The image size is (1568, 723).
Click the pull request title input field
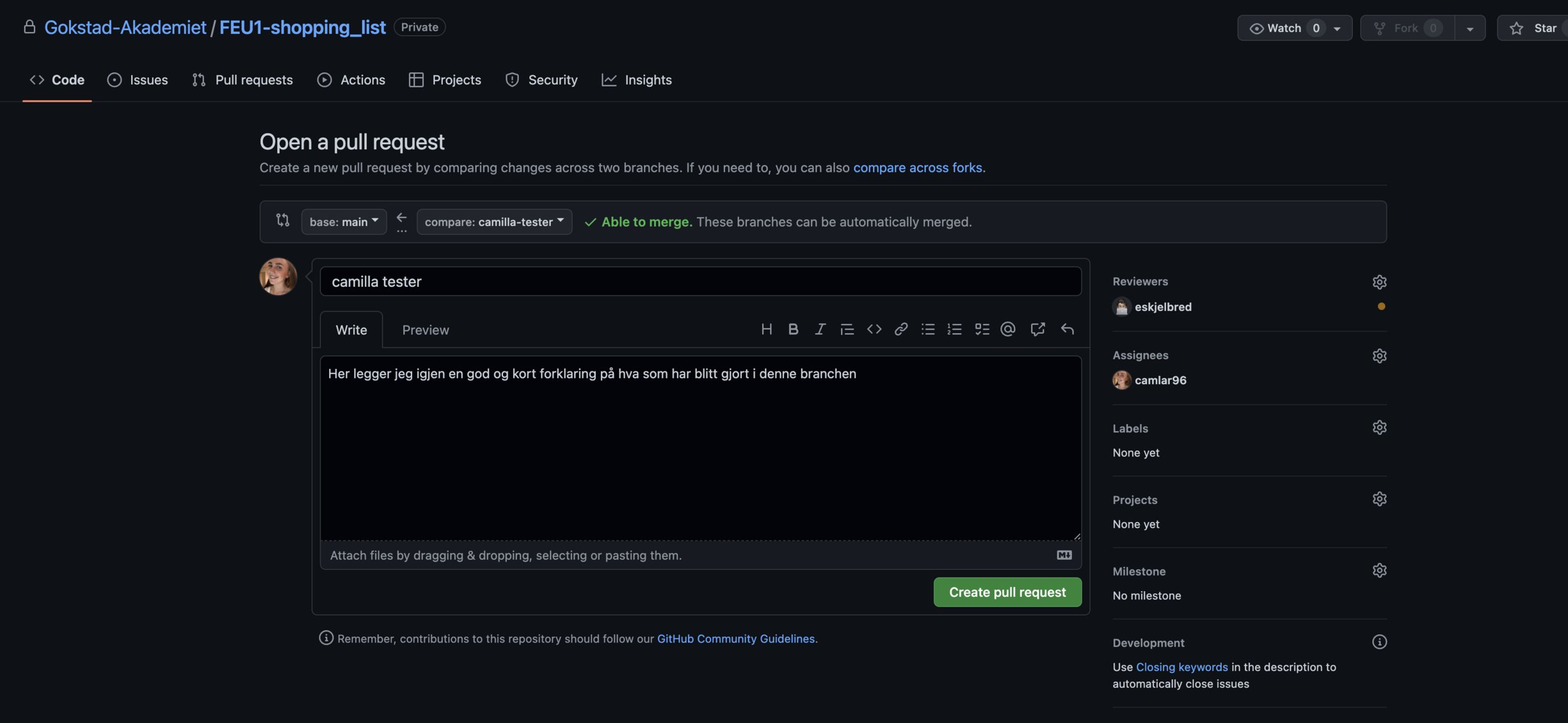click(700, 282)
